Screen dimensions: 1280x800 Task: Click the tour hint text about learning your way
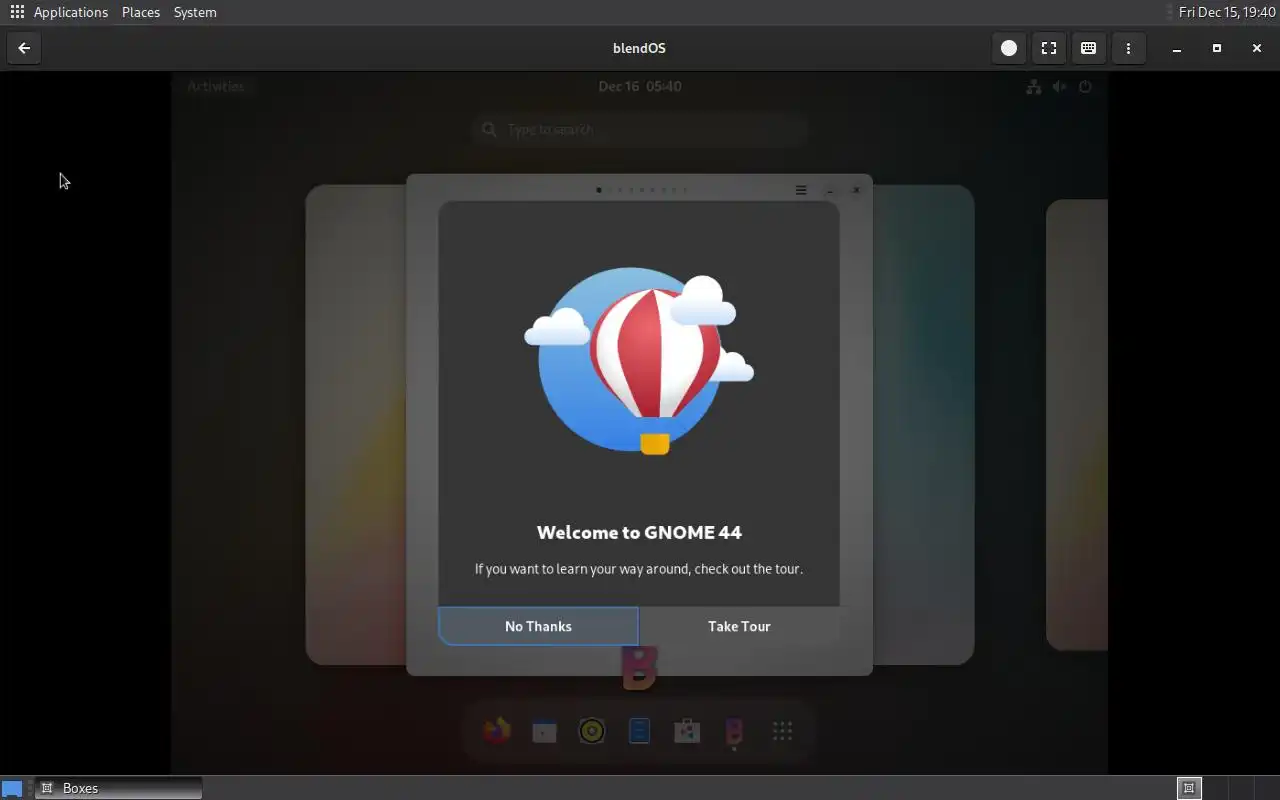(x=639, y=569)
